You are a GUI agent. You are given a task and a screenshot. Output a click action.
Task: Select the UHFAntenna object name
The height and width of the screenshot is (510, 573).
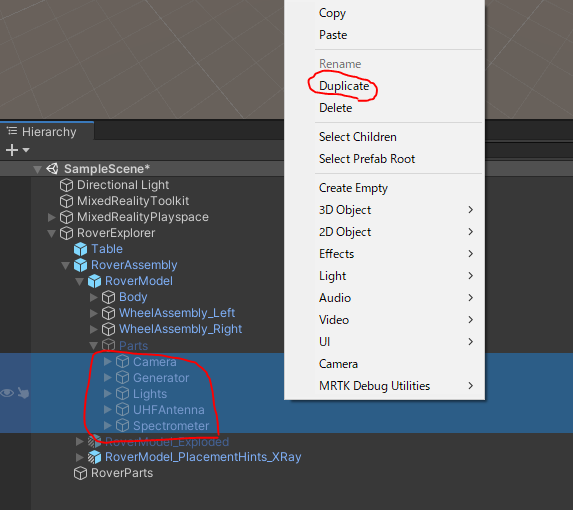point(169,410)
